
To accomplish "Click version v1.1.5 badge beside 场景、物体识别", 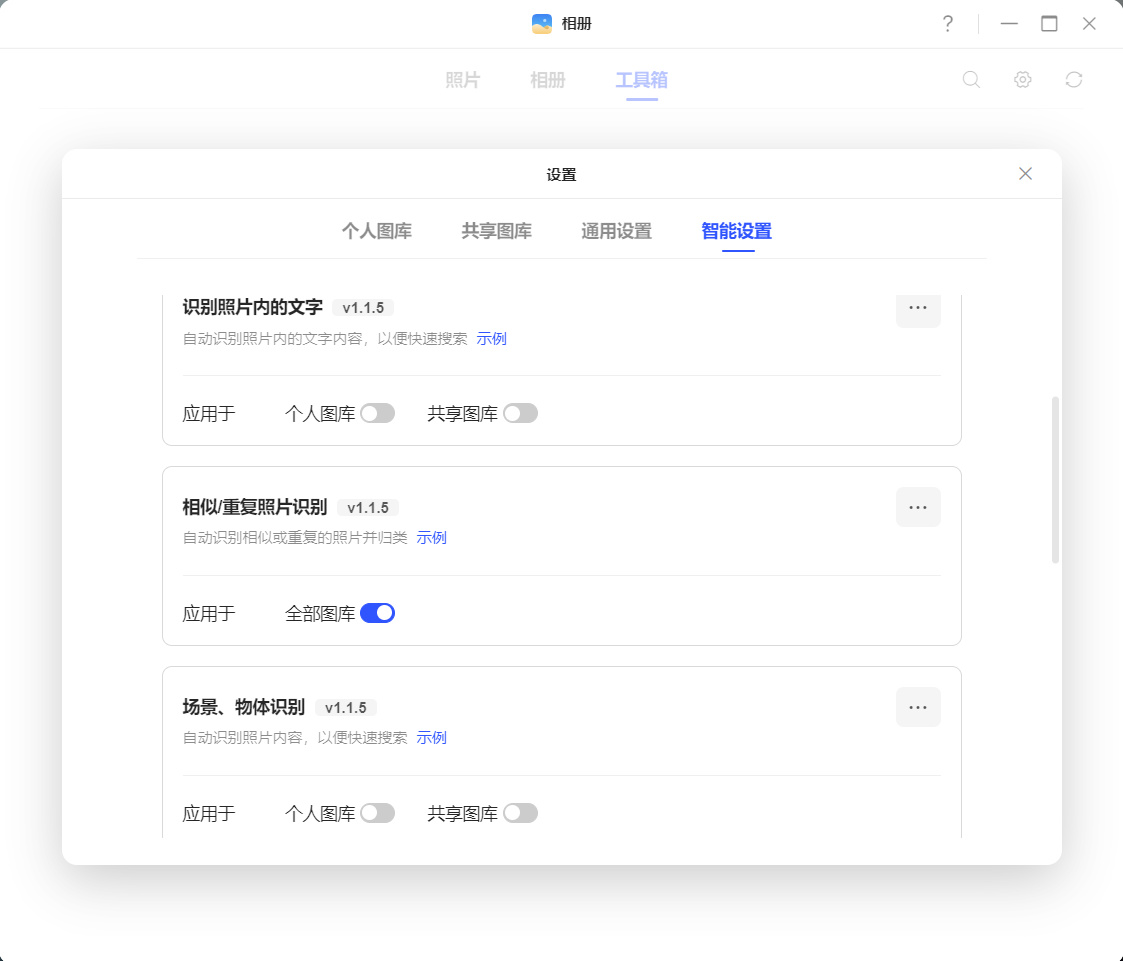I will tap(346, 708).
